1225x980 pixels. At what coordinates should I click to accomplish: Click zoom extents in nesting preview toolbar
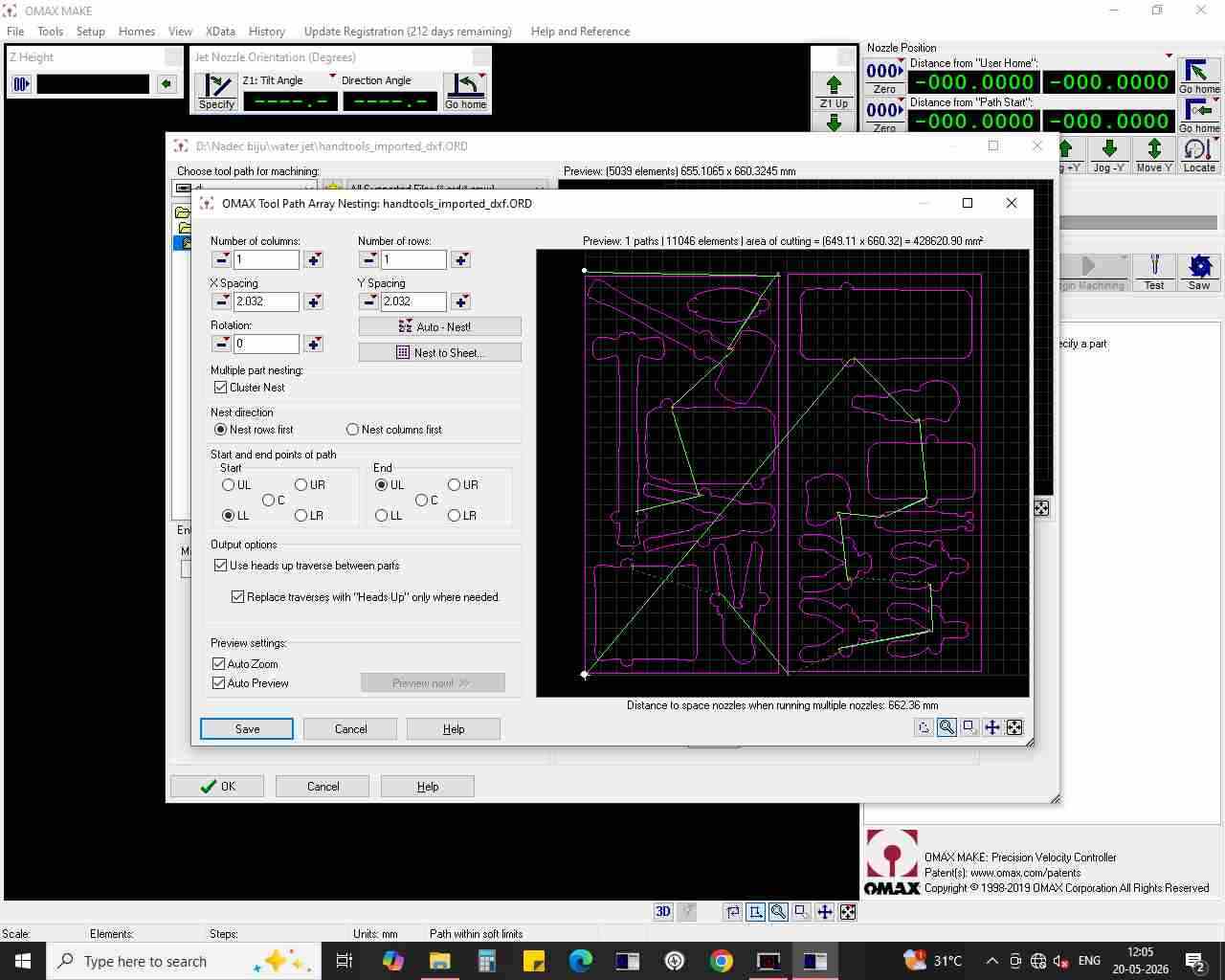point(1014,727)
